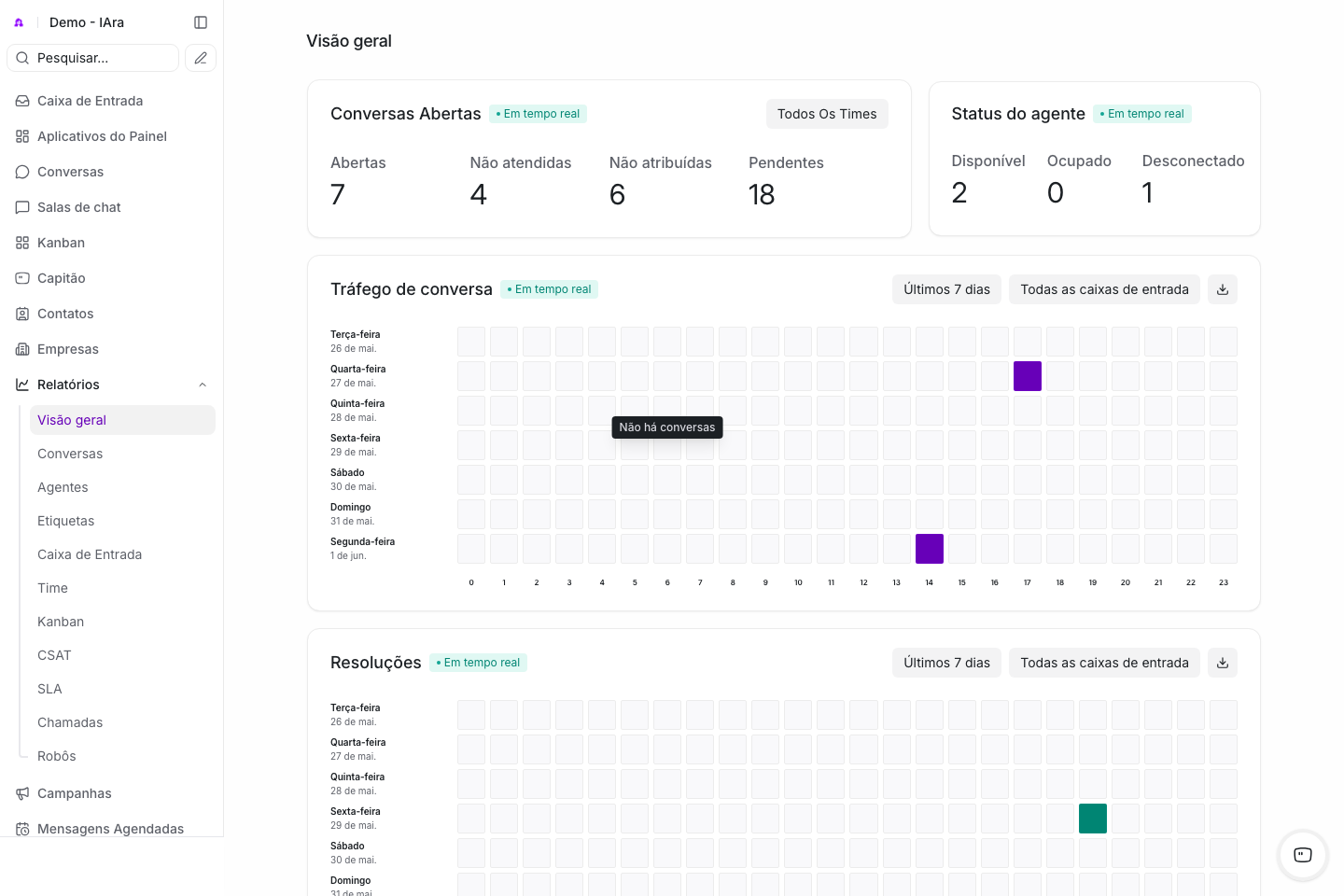Viewport: 1344px width, 896px height.
Task: Click the Demo - IAra account logo
Action: [x=19, y=22]
